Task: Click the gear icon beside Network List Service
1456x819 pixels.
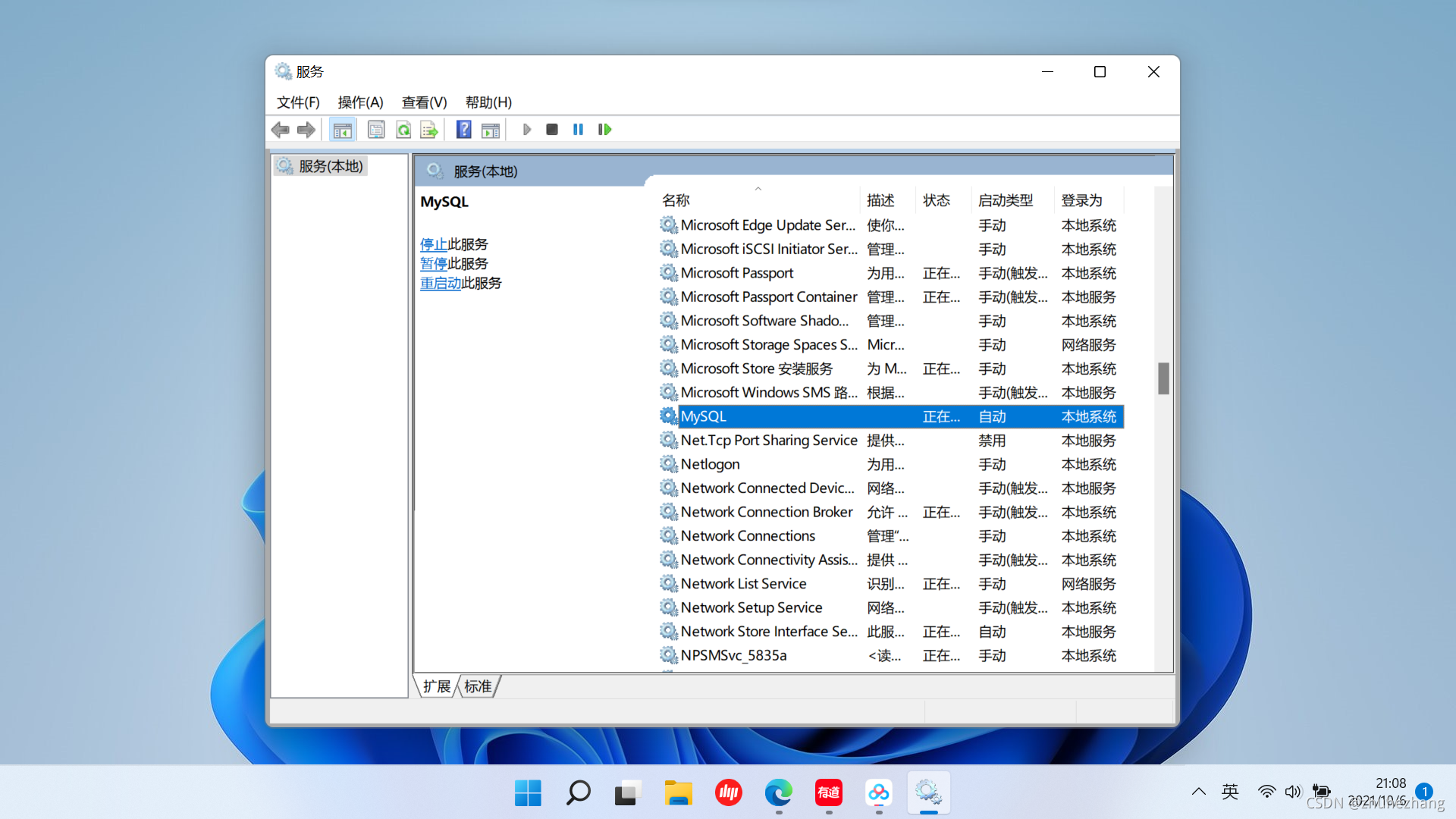Action: pos(668,583)
